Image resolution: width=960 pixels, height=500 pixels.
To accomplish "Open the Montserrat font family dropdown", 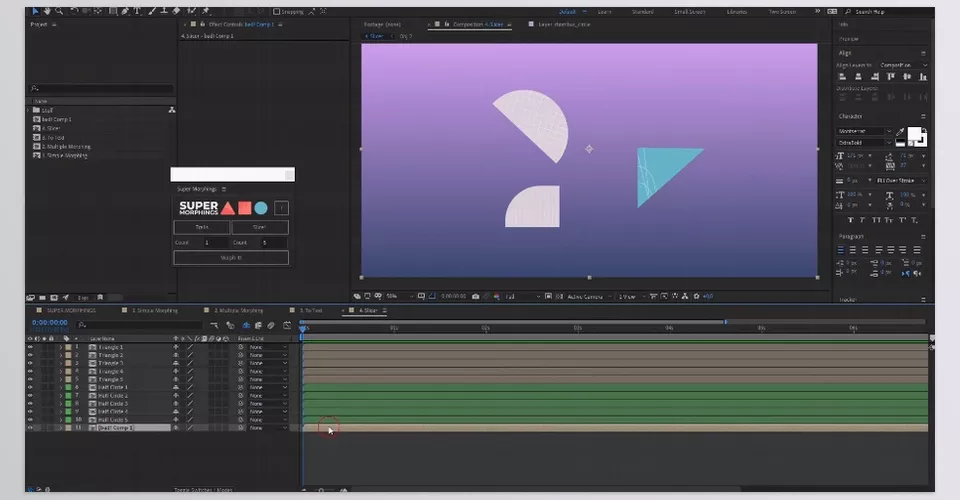I will (864, 132).
